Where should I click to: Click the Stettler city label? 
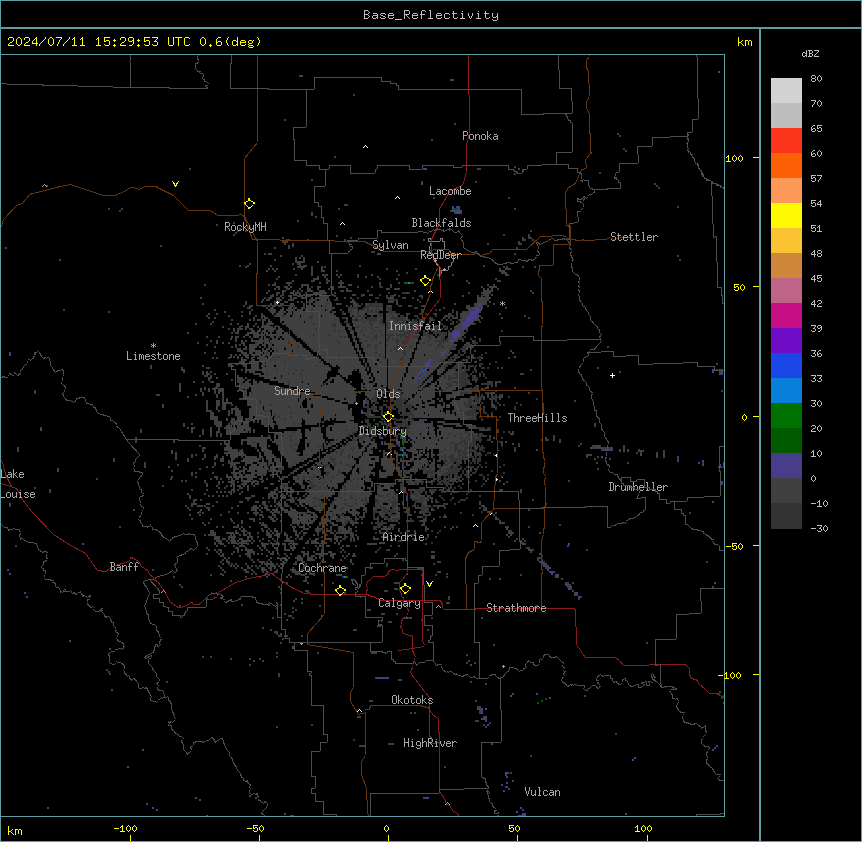(634, 237)
